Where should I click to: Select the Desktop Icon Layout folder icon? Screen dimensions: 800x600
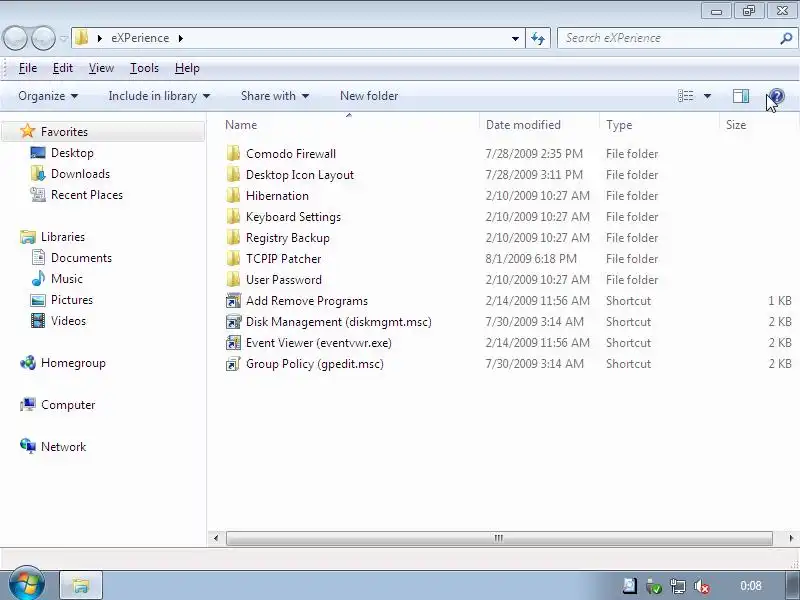click(x=233, y=174)
